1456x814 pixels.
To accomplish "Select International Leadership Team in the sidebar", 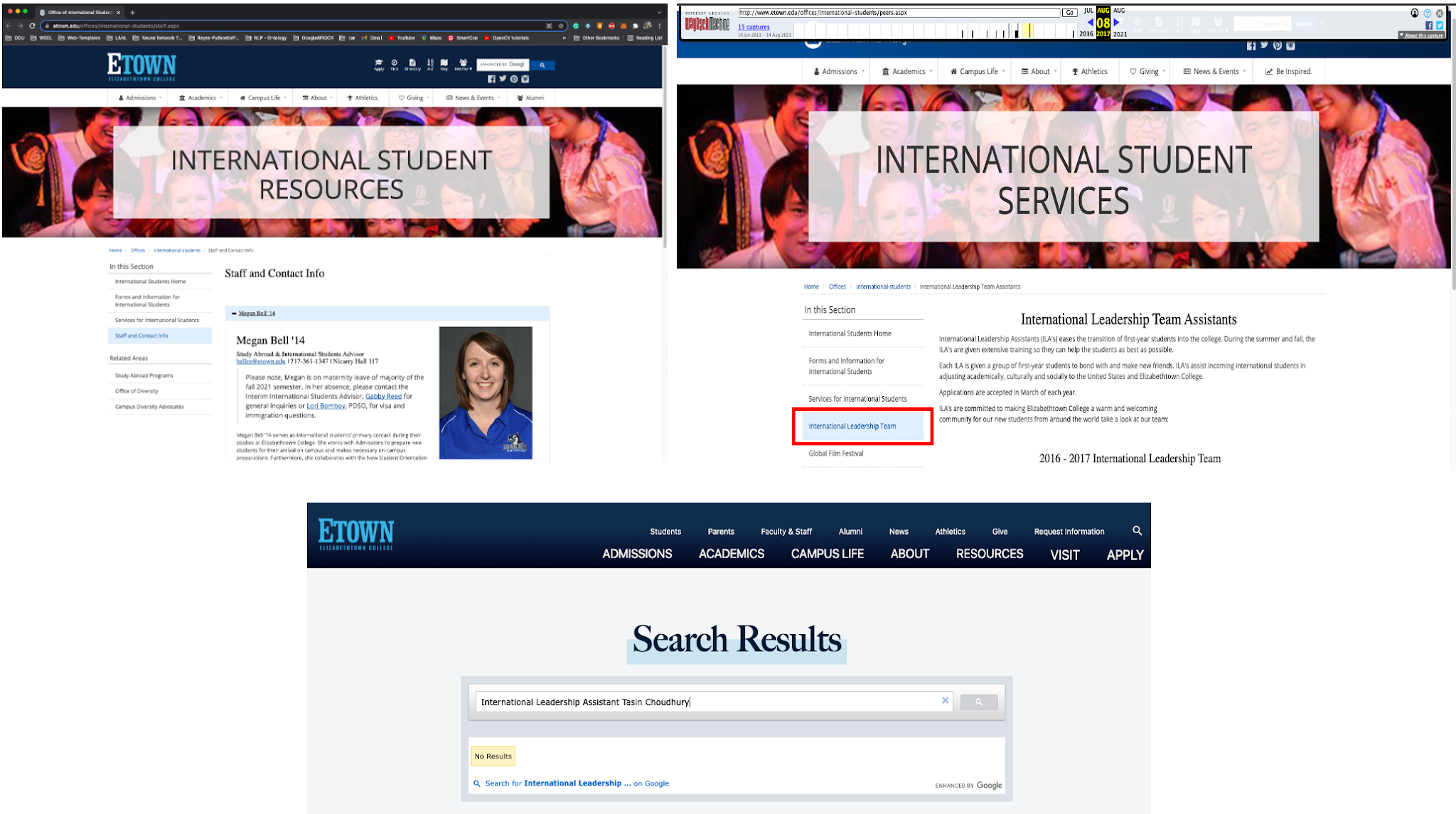I will pyautogui.click(x=862, y=426).
